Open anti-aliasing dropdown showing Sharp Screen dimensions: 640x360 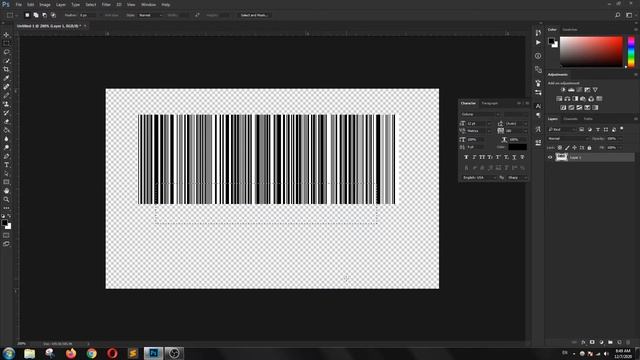(x=517, y=178)
